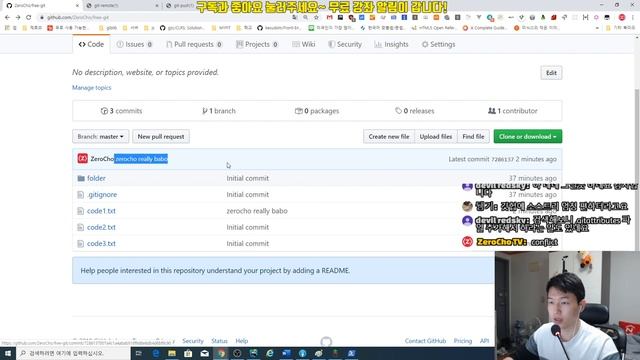This screenshot has height=360, width=640.
Task: Close the first GitHub browser tab
Action: [78, 5]
